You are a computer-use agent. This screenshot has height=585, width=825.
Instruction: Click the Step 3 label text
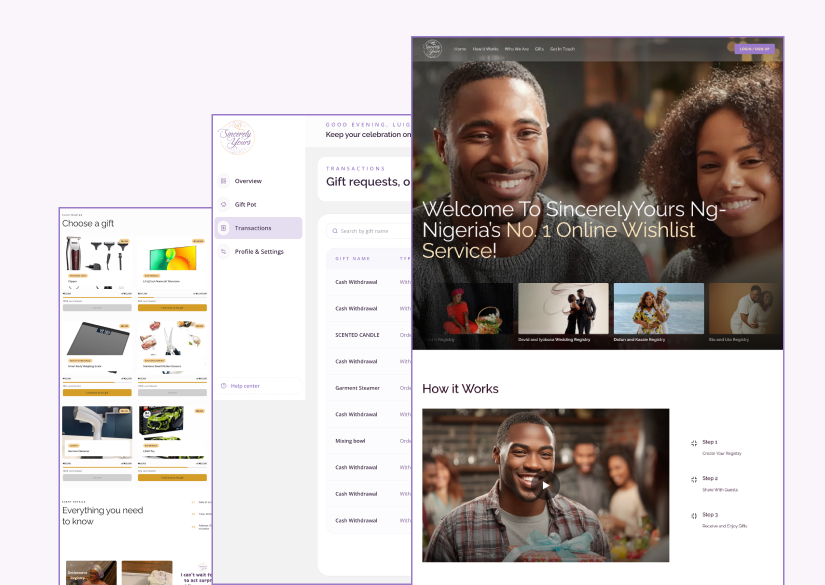(710, 515)
